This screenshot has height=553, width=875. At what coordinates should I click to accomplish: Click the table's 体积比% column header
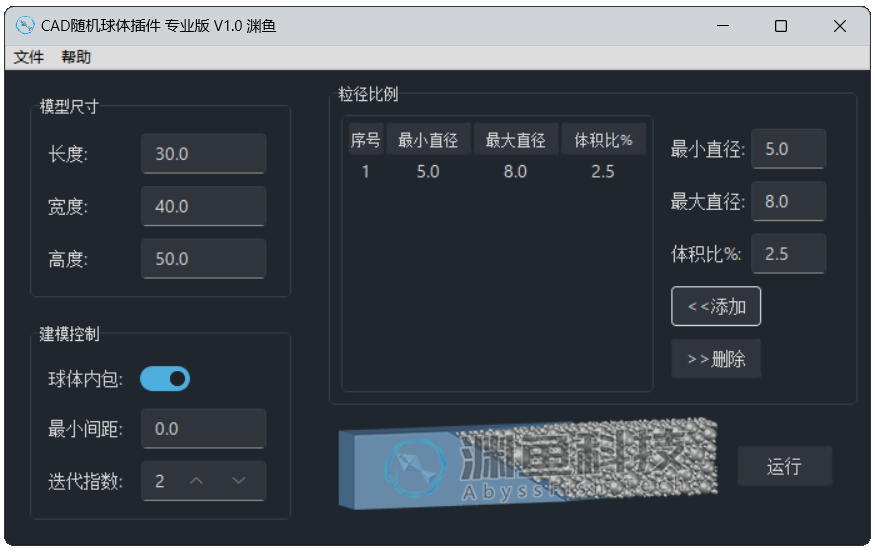click(x=603, y=140)
